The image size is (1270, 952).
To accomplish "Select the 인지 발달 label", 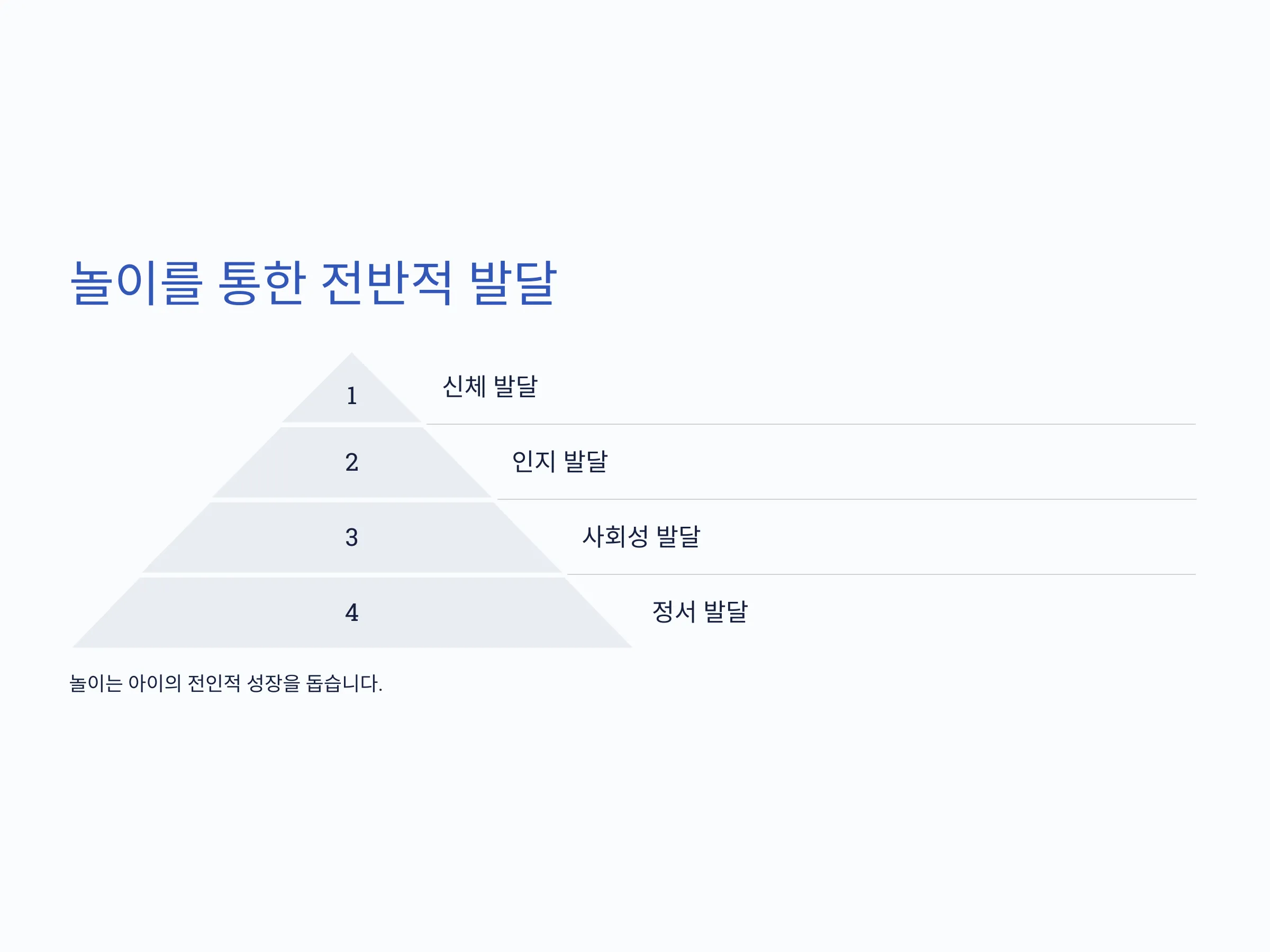I will tap(559, 461).
